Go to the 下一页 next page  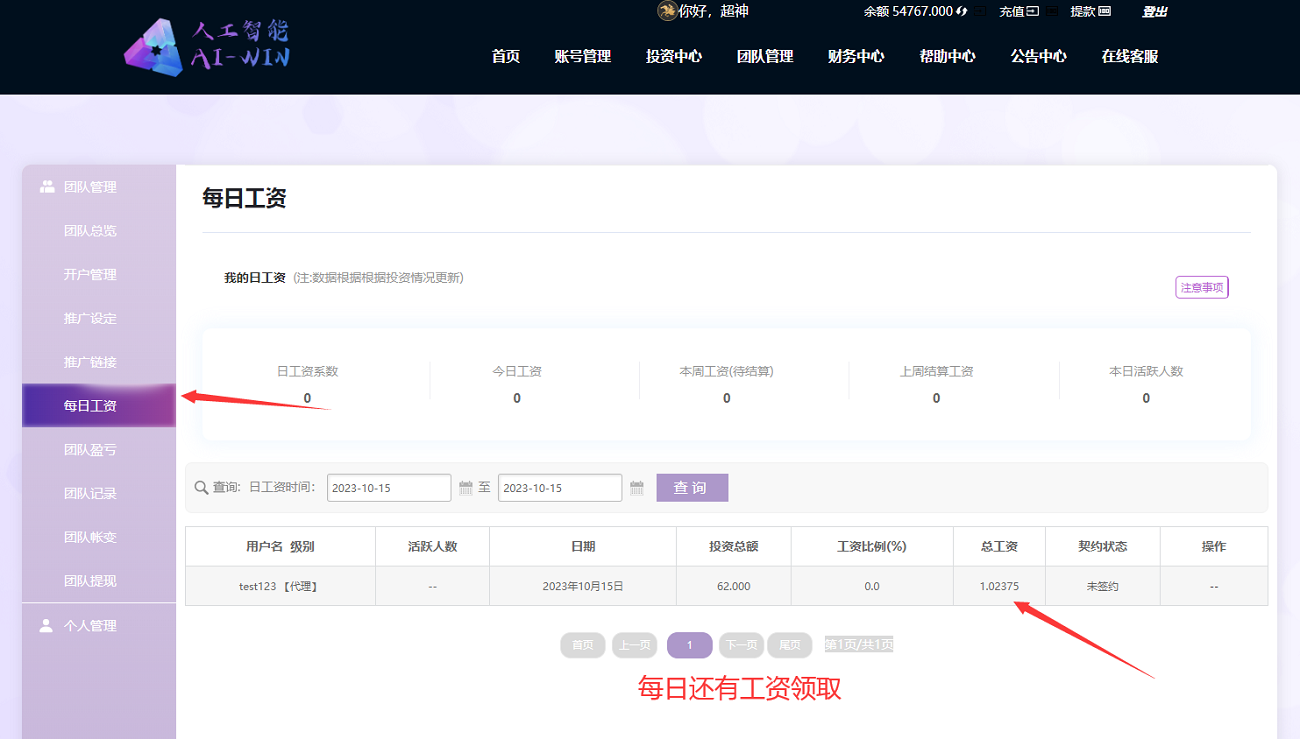click(740, 645)
